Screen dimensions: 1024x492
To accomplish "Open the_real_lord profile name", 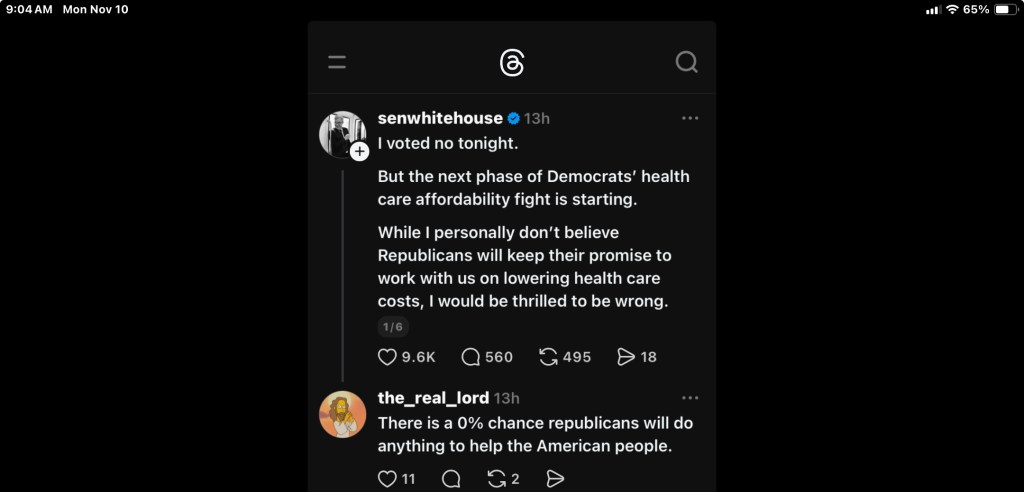I will click(x=433, y=398).
